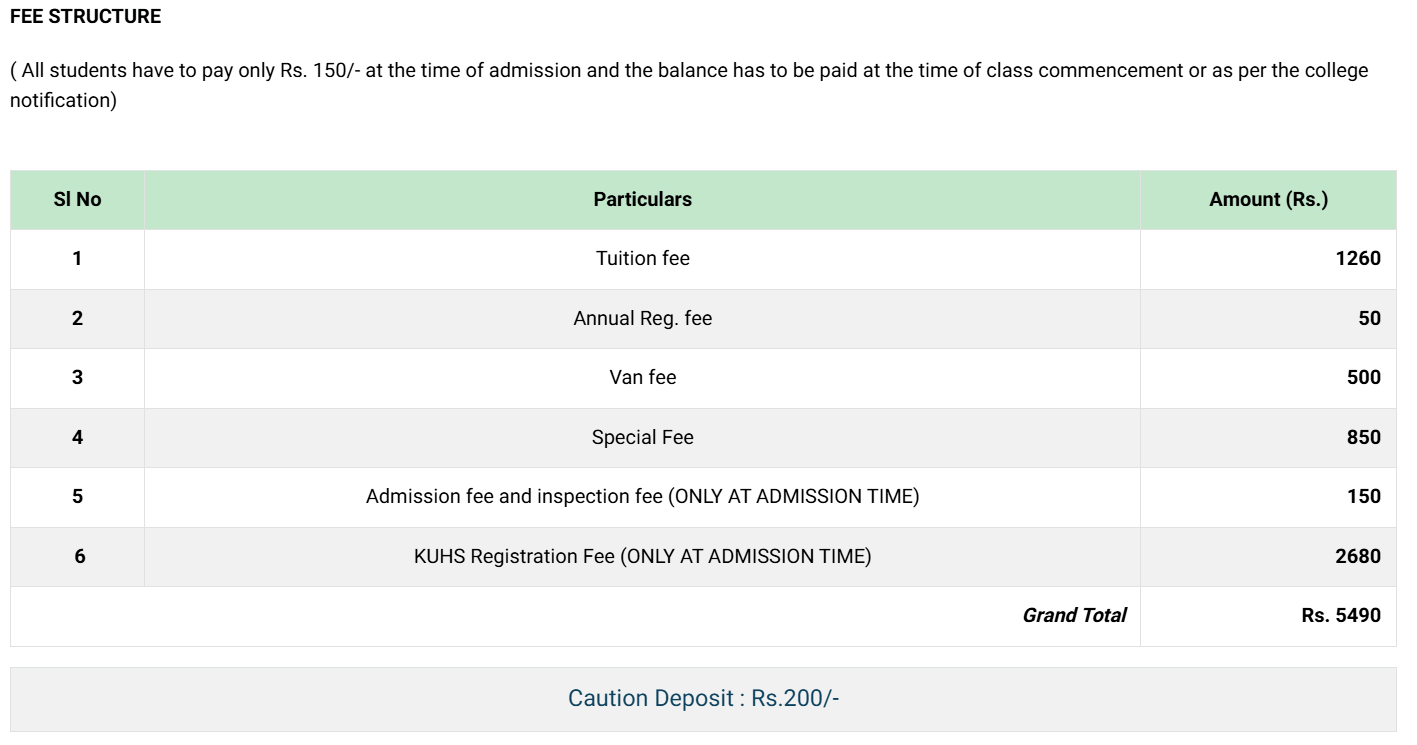Click the Grand Total label
This screenshot has width=1417, height=745.
[1073, 616]
